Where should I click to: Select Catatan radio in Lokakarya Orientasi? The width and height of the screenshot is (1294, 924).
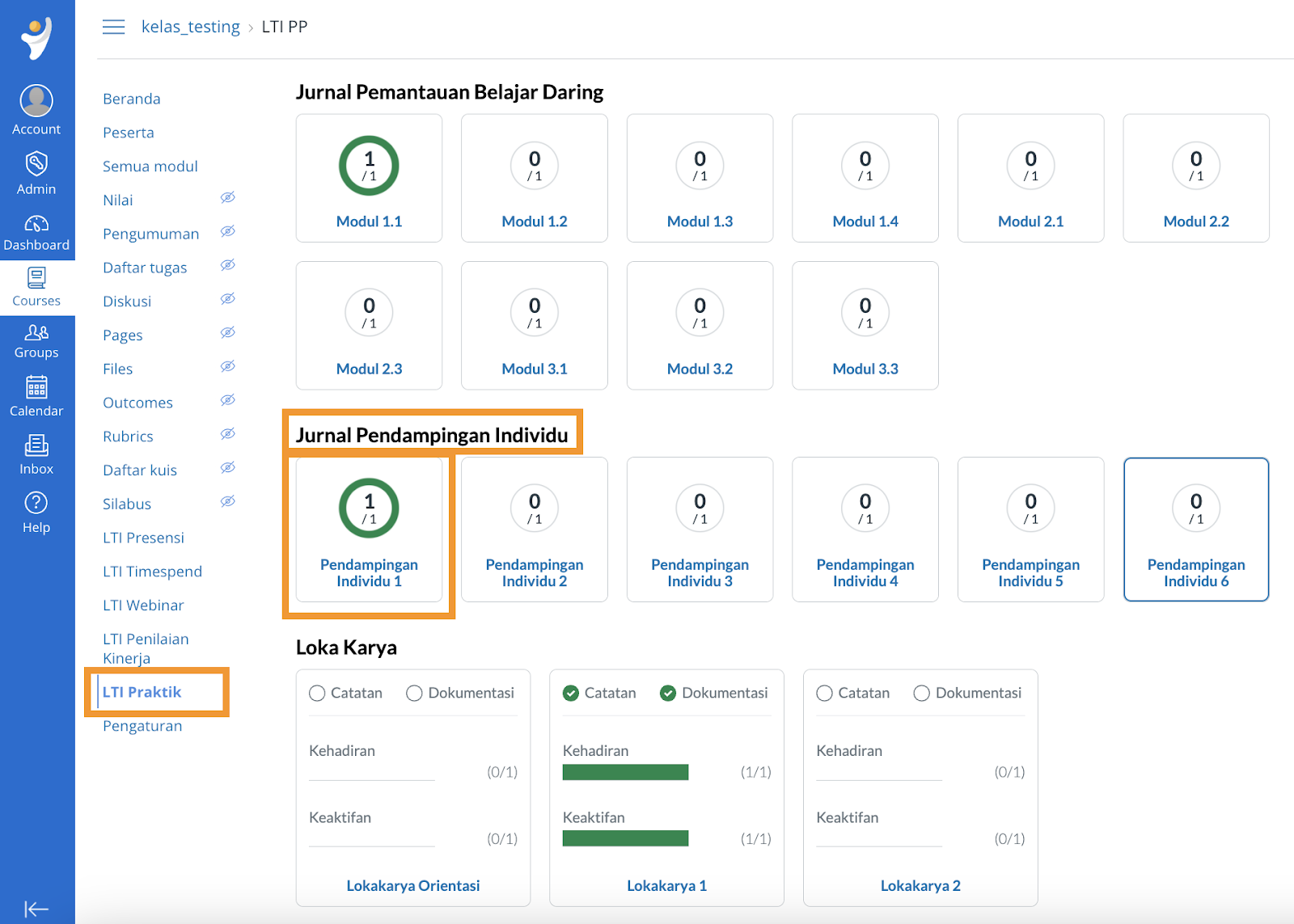317,693
